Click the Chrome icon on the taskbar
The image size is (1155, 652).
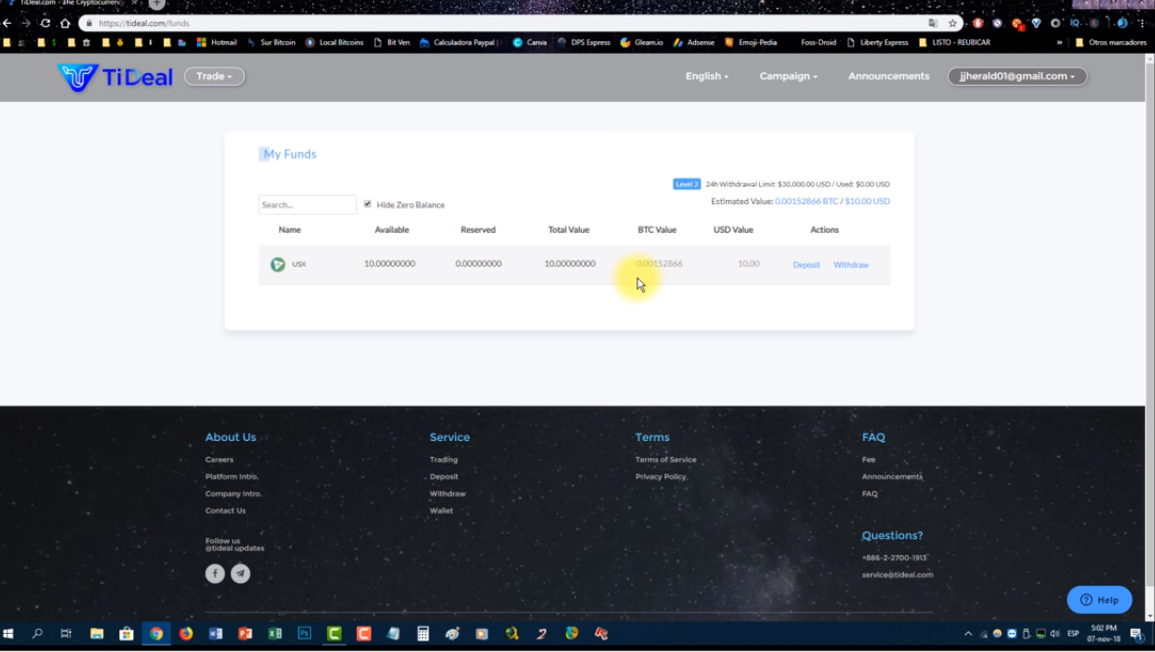point(156,634)
